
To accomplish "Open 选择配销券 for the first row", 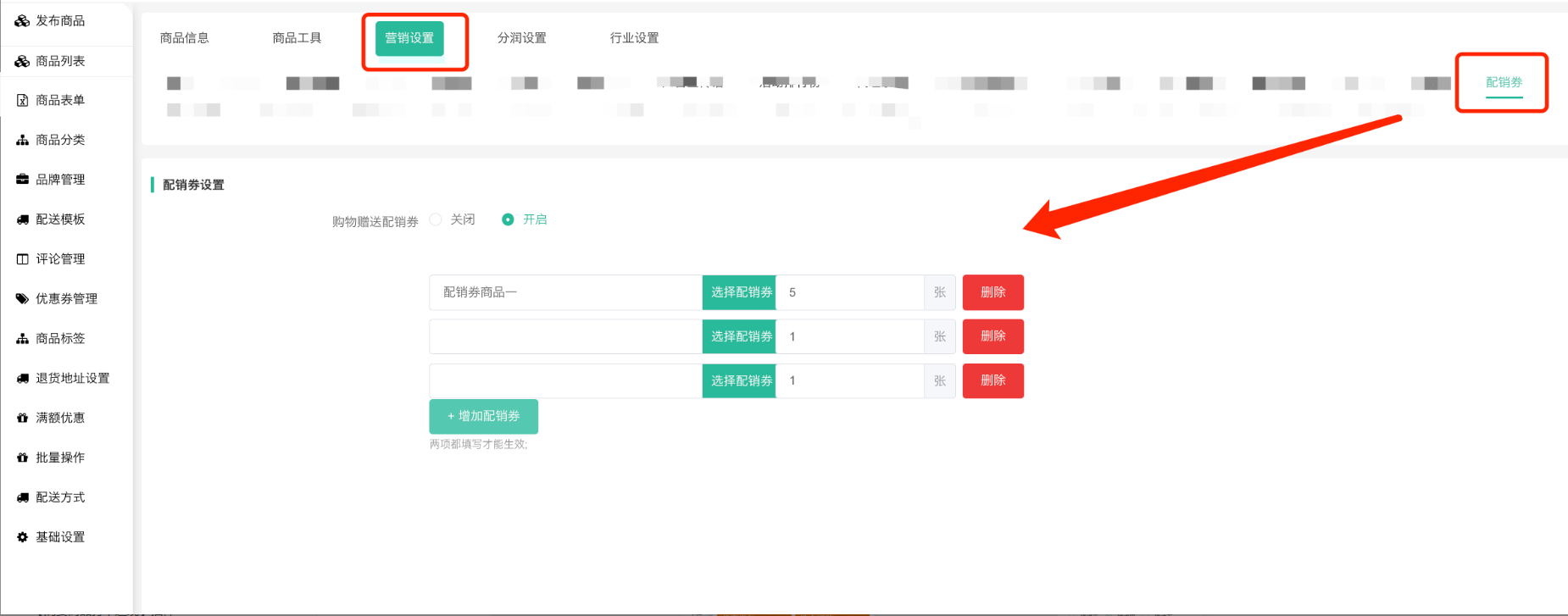I will 739,292.
